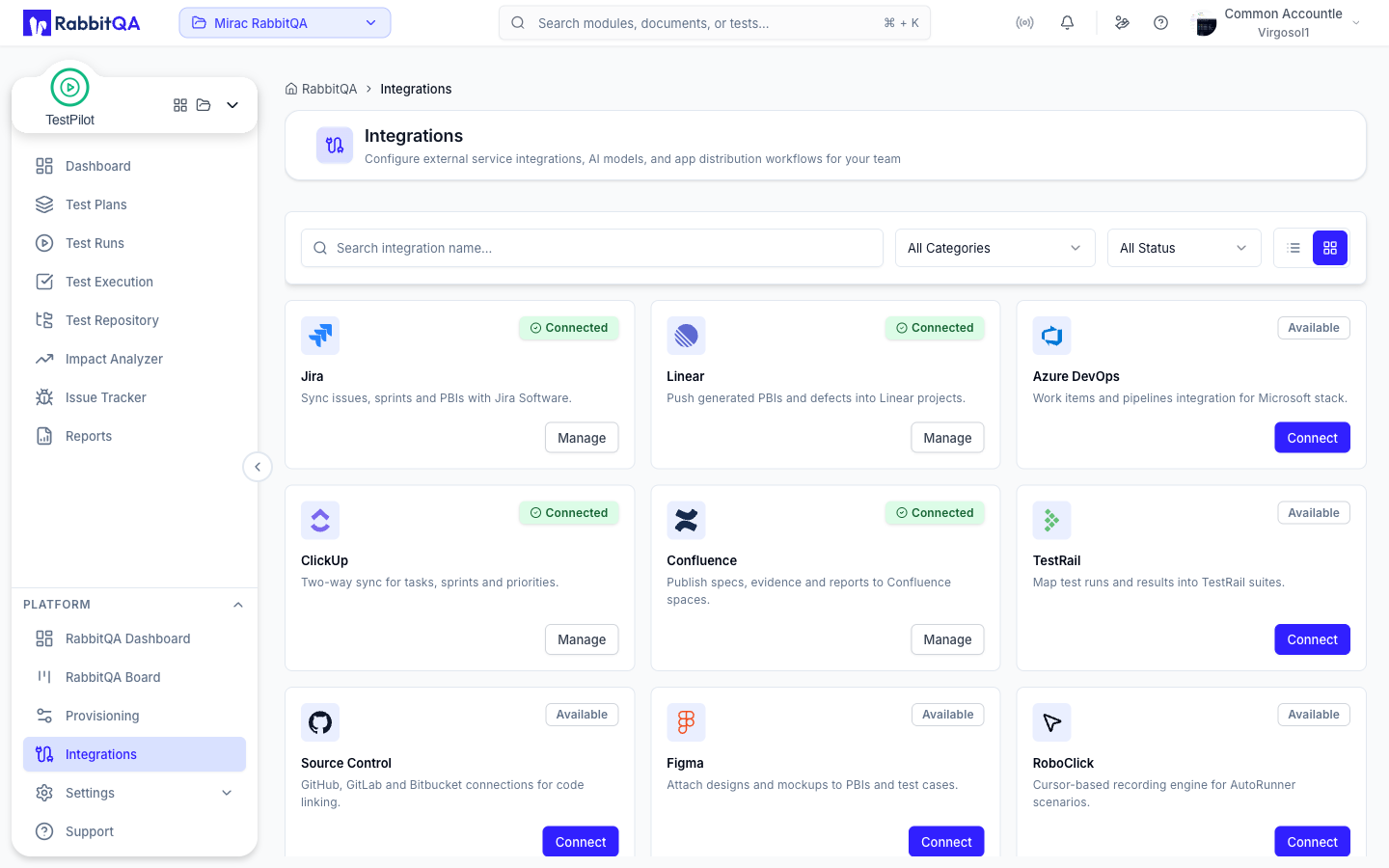Viewport: 1389px width, 868px height.
Task: Connect Source Control
Action: [x=581, y=842]
